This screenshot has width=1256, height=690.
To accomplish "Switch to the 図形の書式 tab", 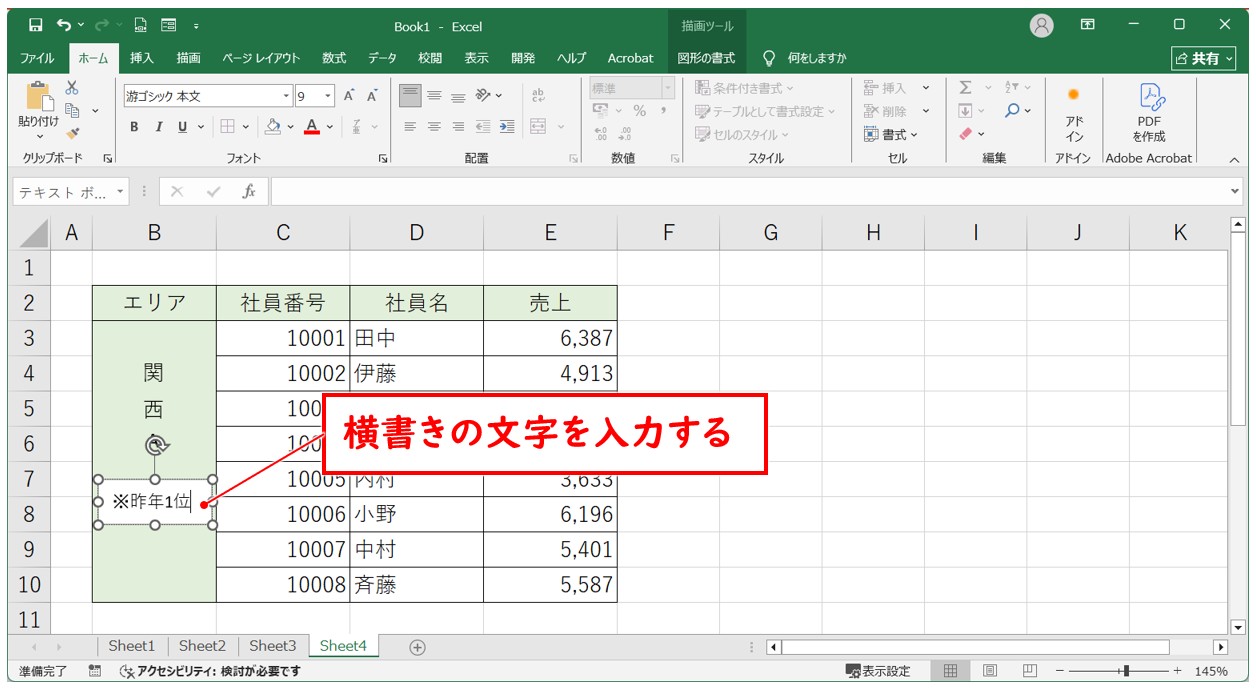I will click(x=706, y=58).
